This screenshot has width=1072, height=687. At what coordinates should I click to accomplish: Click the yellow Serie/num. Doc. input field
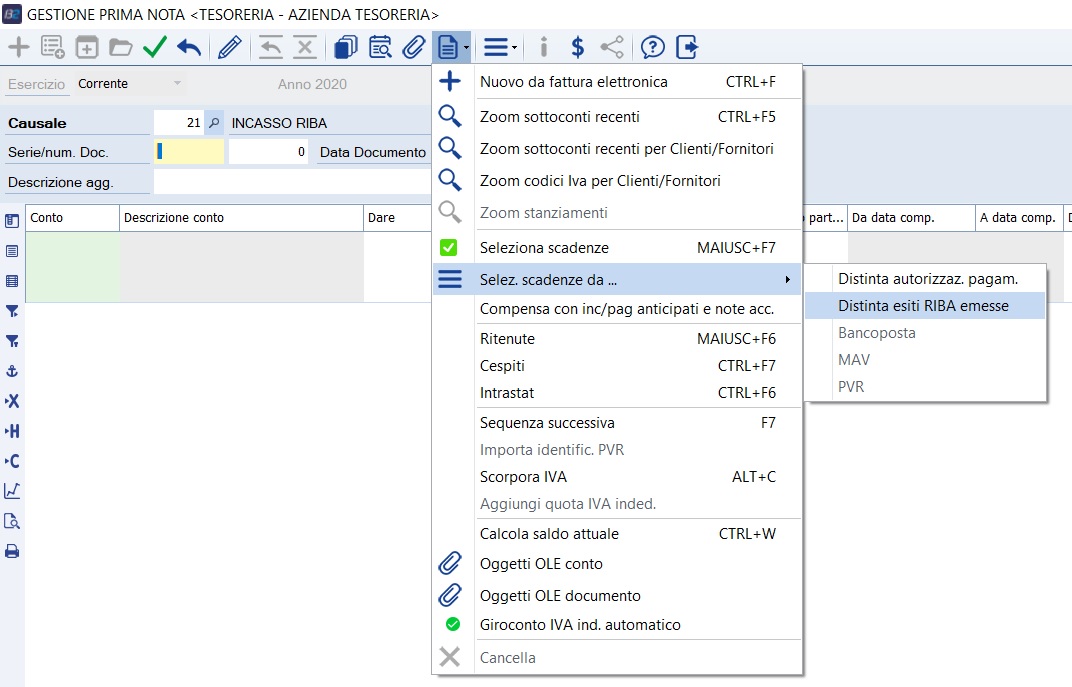190,152
